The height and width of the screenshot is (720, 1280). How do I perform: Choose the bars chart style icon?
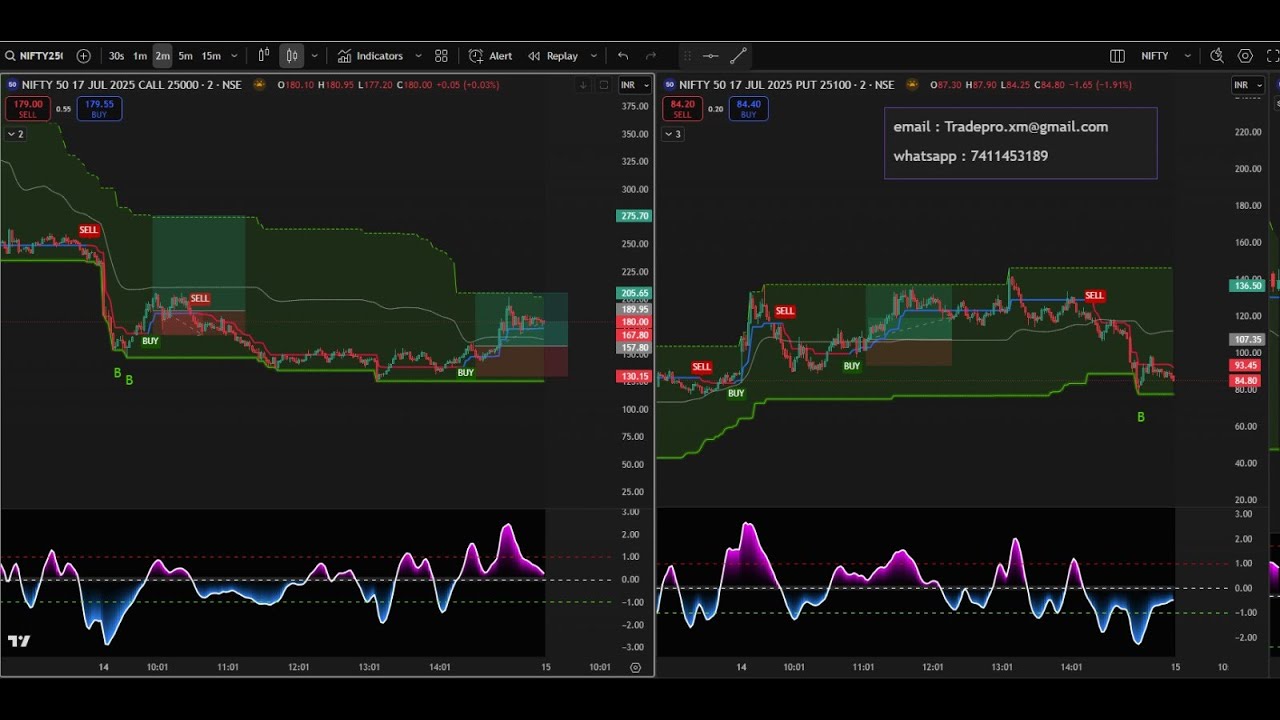pos(264,56)
